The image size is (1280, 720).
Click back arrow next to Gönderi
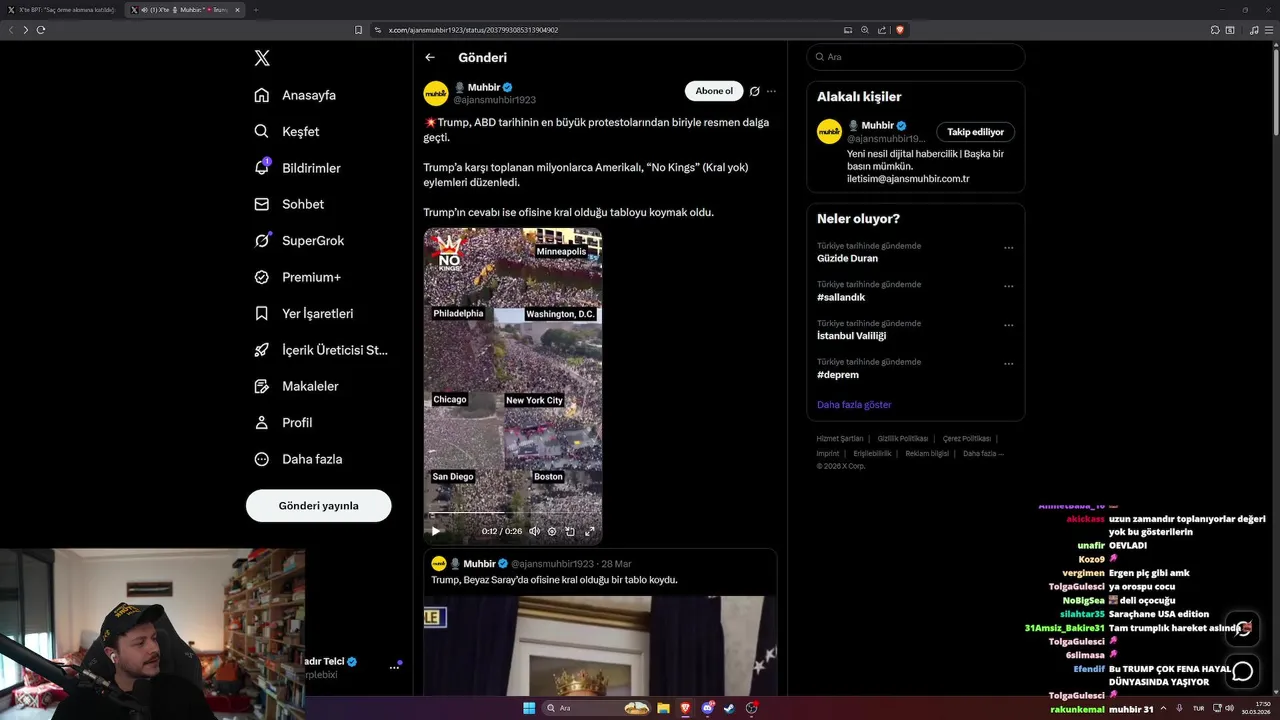point(430,58)
